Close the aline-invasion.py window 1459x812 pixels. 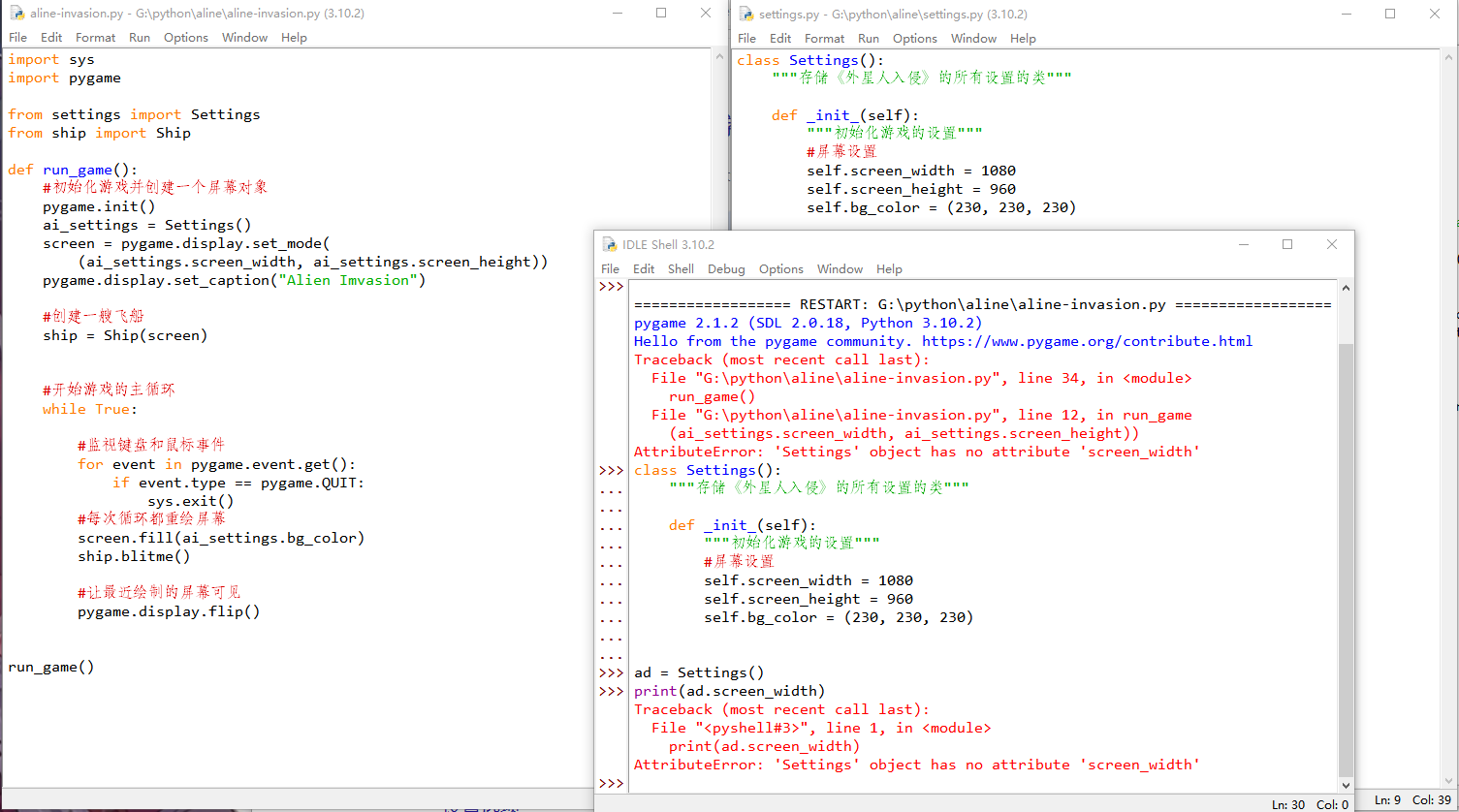[706, 14]
